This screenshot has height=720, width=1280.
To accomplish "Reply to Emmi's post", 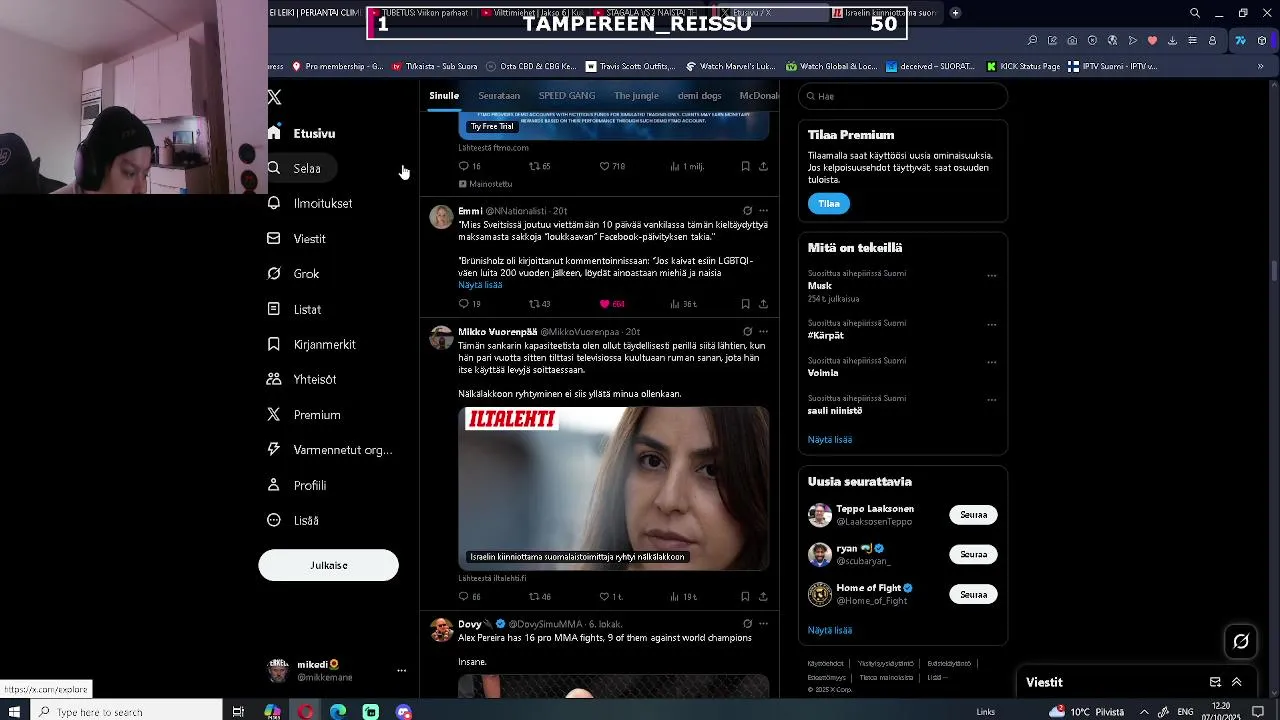I will 469,304.
